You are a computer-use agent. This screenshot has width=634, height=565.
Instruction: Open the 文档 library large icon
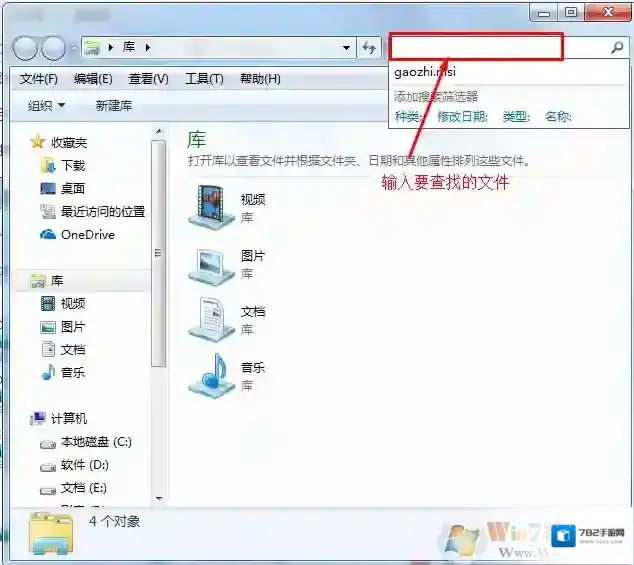tap(211, 320)
